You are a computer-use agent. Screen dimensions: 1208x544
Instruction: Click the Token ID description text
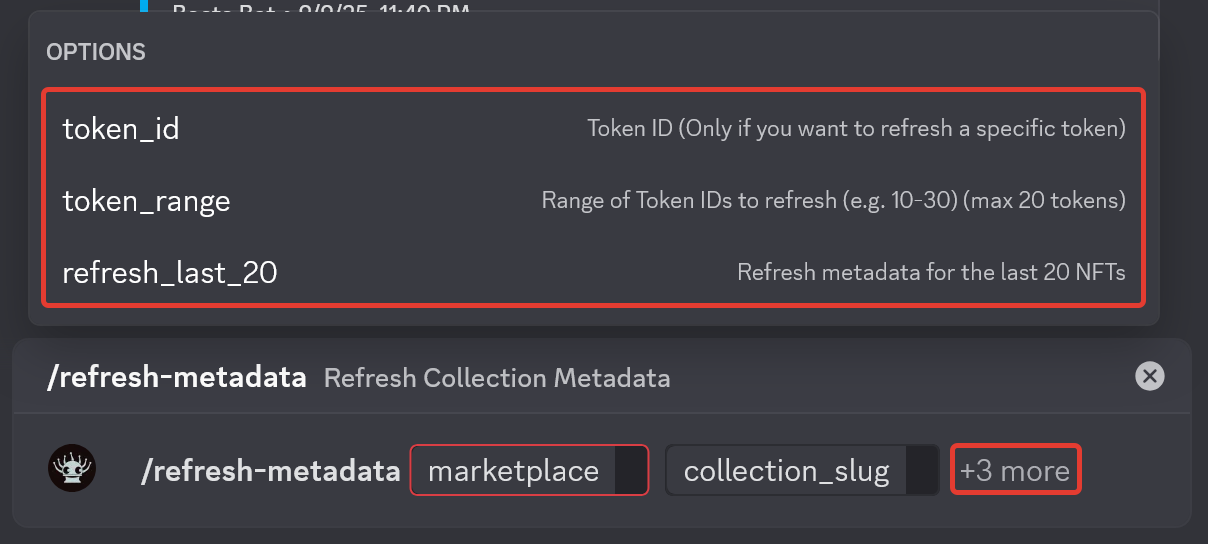[856, 129]
